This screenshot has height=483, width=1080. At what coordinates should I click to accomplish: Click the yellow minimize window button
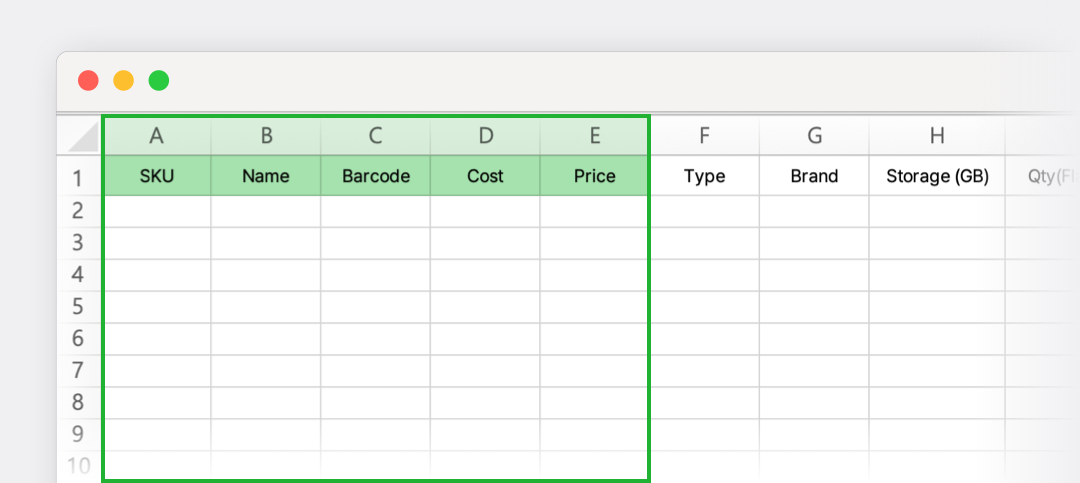123,81
